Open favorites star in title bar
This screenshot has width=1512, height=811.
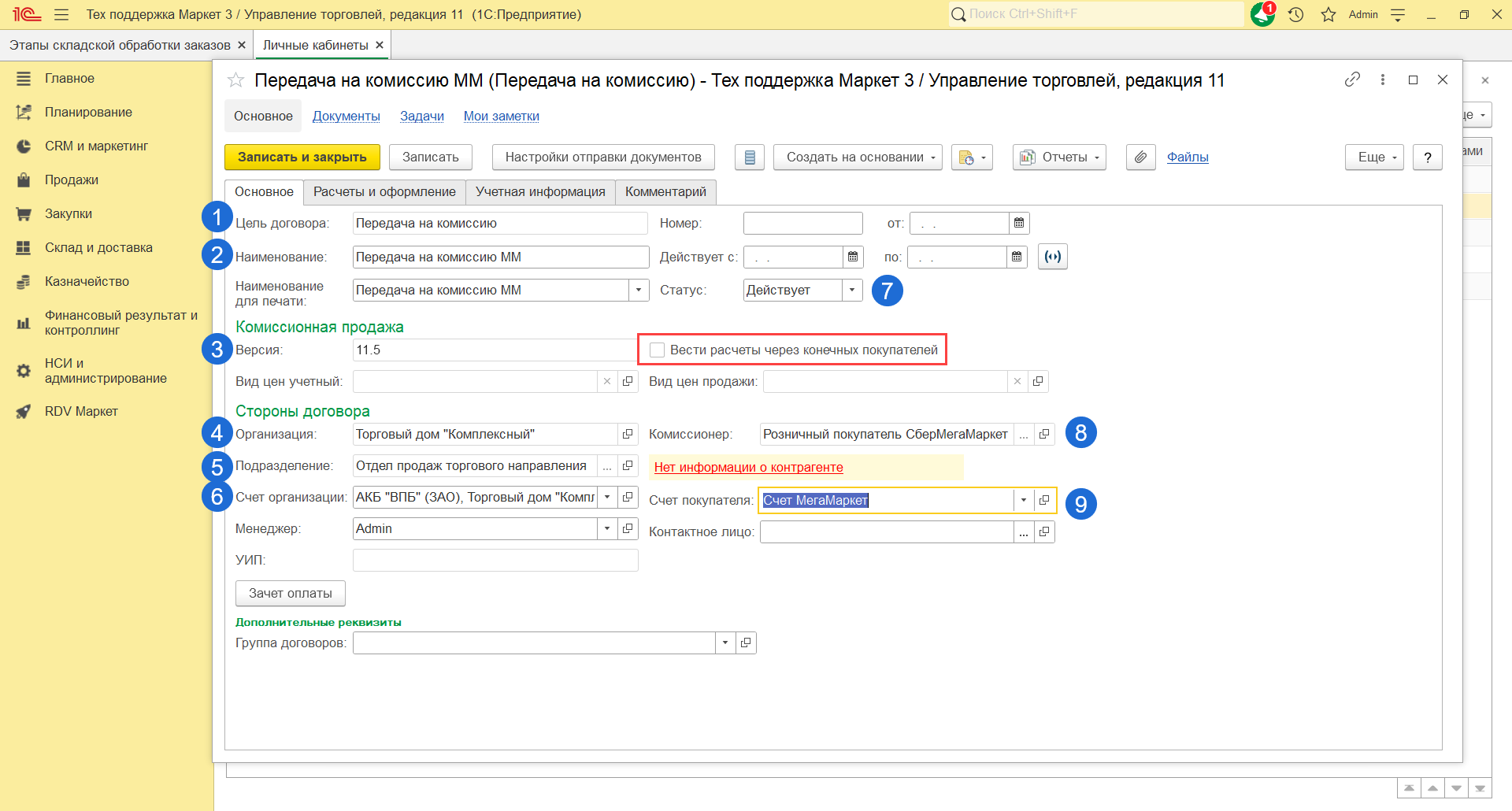pyautogui.click(x=1329, y=15)
